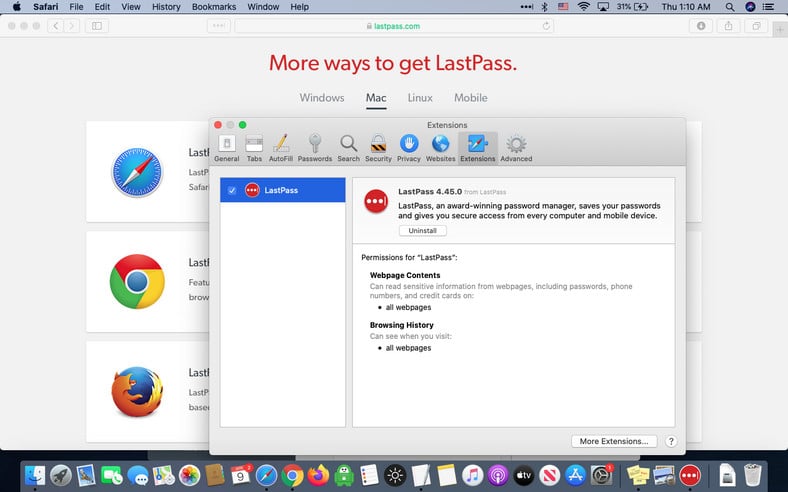Open the Advanced preferences pane
The image size is (788, 492).
[516, 148]
